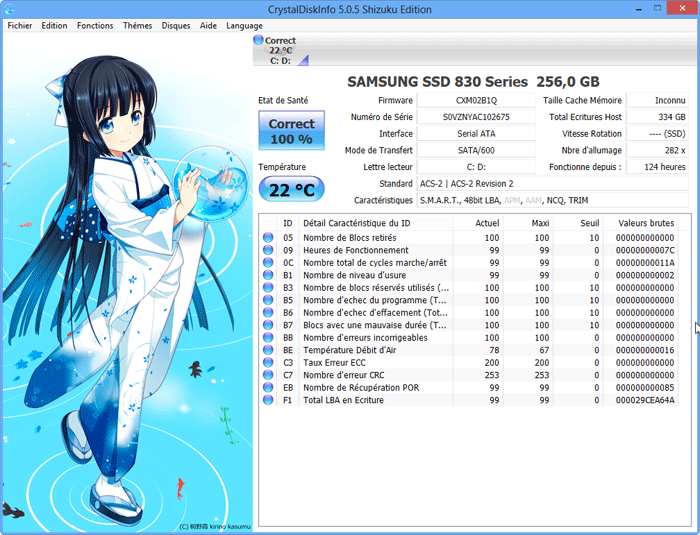Click the Seuil column header
The image size is (700, 535).
[x=578, y=223]
